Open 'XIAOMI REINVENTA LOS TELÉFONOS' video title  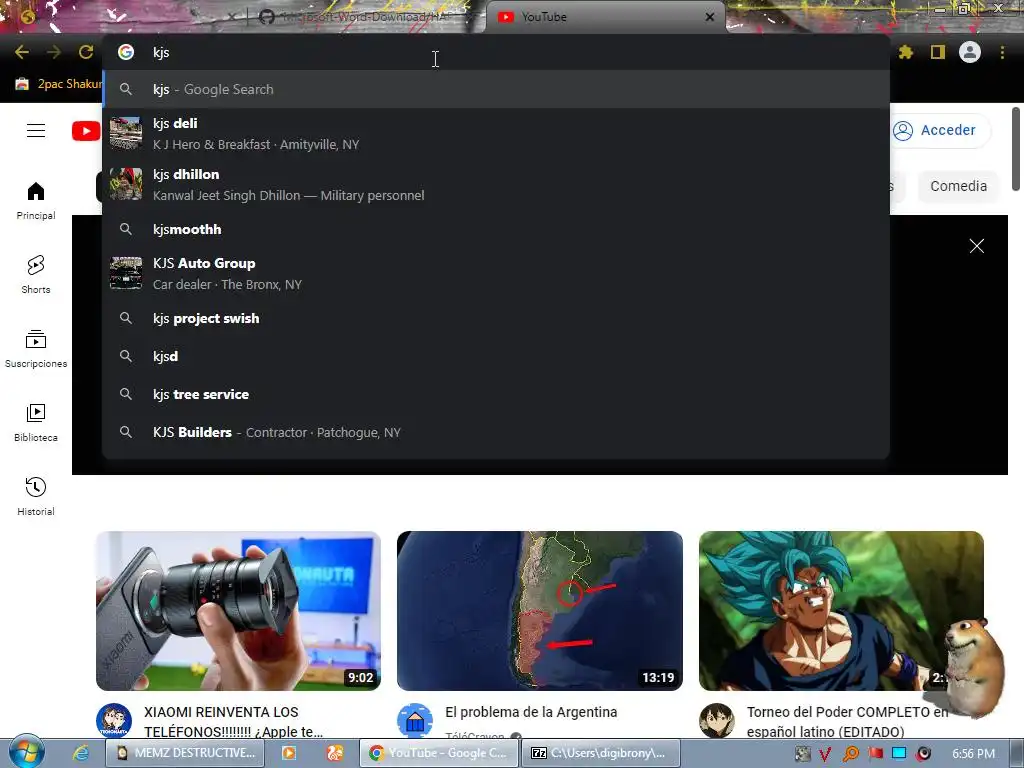234,722
